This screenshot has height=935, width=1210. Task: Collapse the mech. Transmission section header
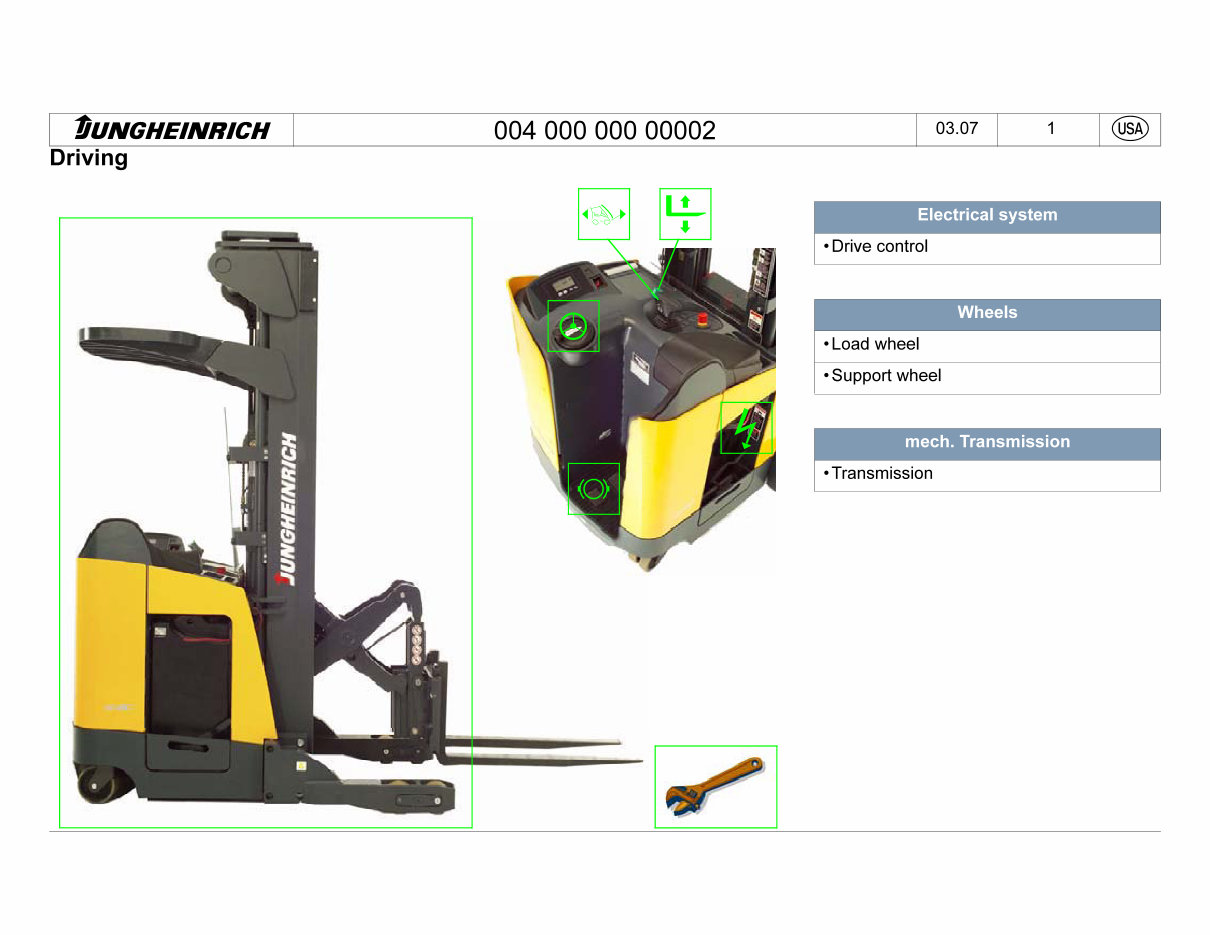click(986, 442)
